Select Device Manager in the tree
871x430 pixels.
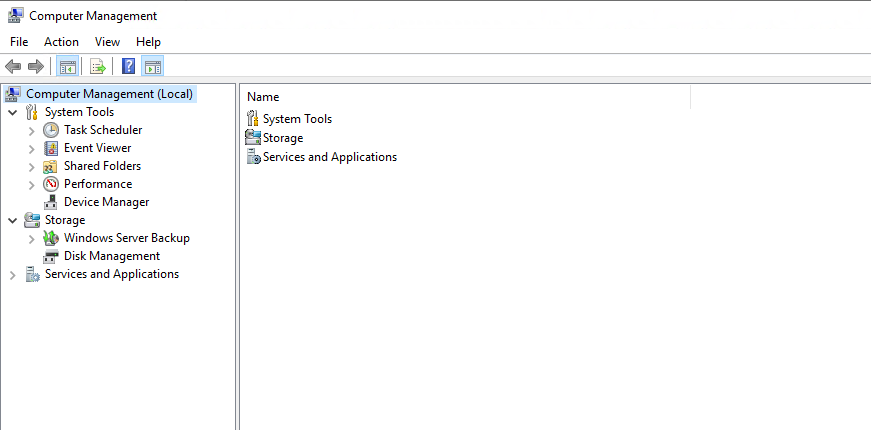pyautogui.click(x=107, y=202)
